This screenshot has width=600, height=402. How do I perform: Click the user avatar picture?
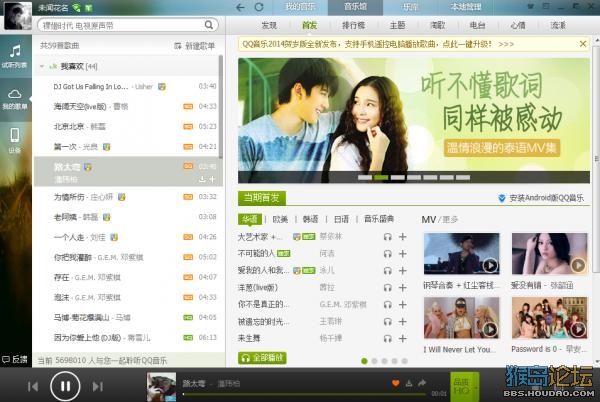click(18, 16)
